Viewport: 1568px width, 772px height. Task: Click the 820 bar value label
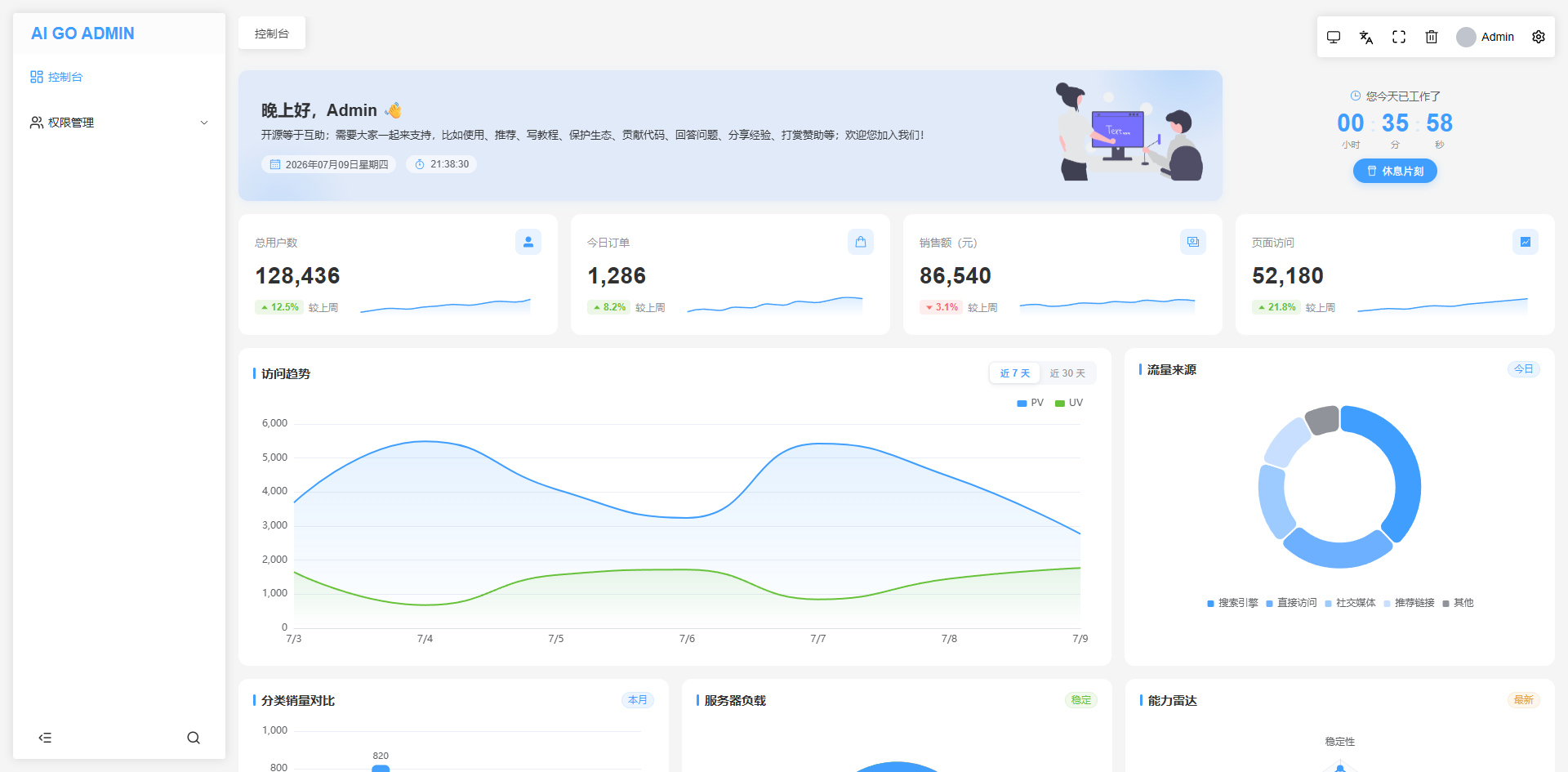[x=381, y=756]
